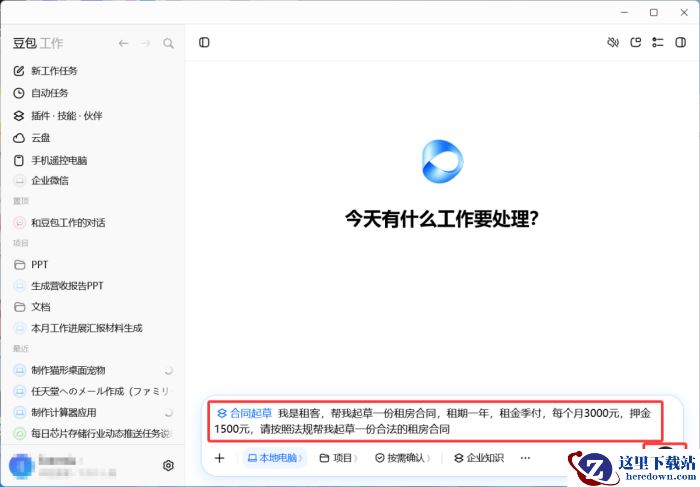
Task: Click the loading spinner on 制作猫形桌面宠物
Action: point(169,370)
